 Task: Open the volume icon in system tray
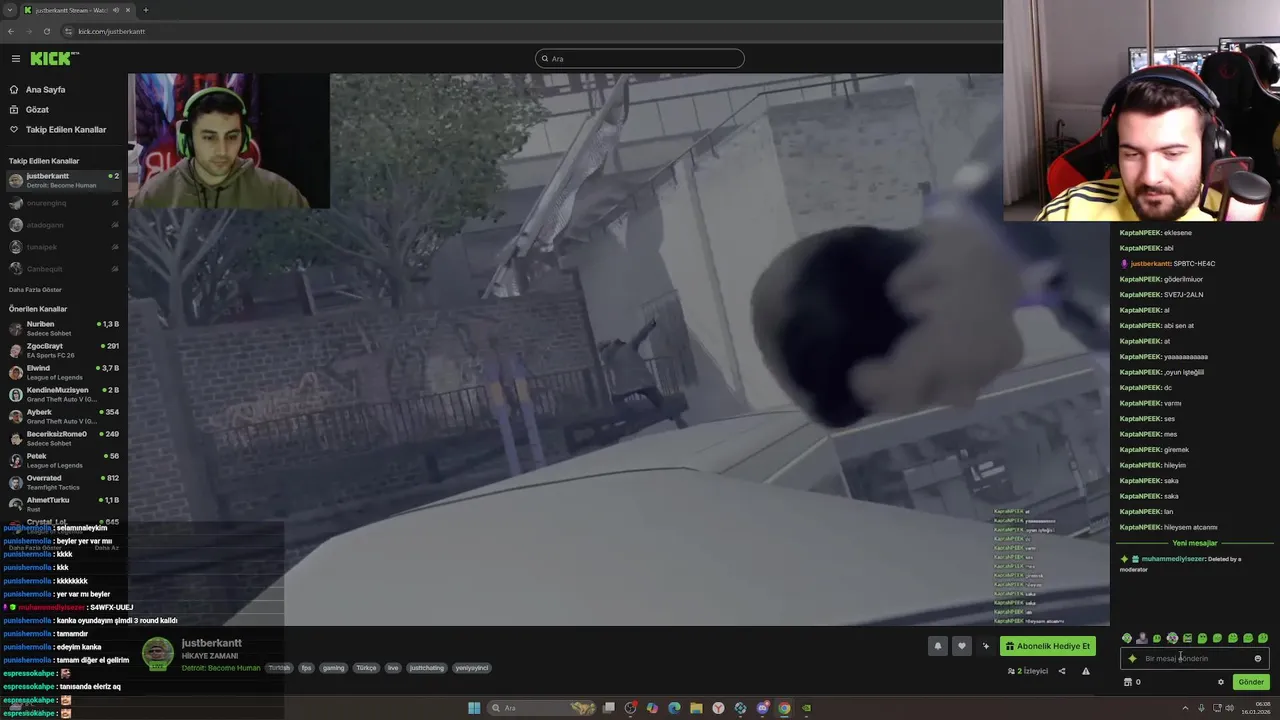(x=1229, y=708)
